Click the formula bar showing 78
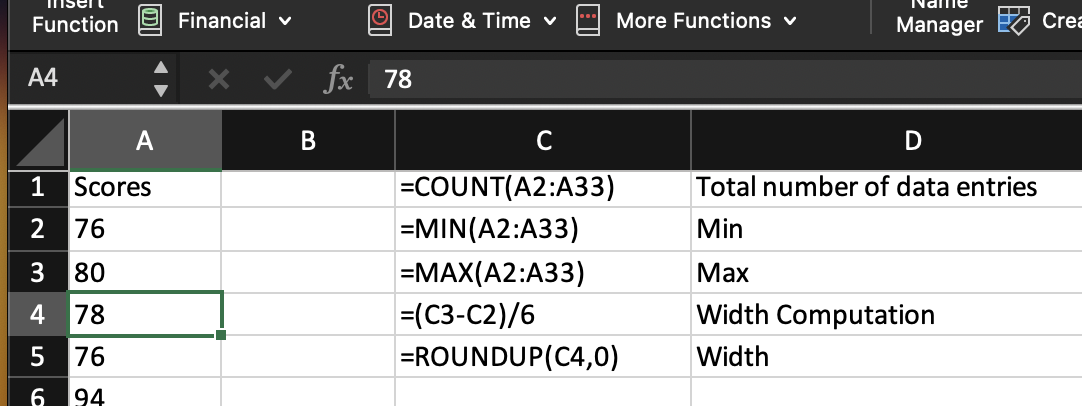Viewport: 1082px width, 406px height. click(700, 79)
